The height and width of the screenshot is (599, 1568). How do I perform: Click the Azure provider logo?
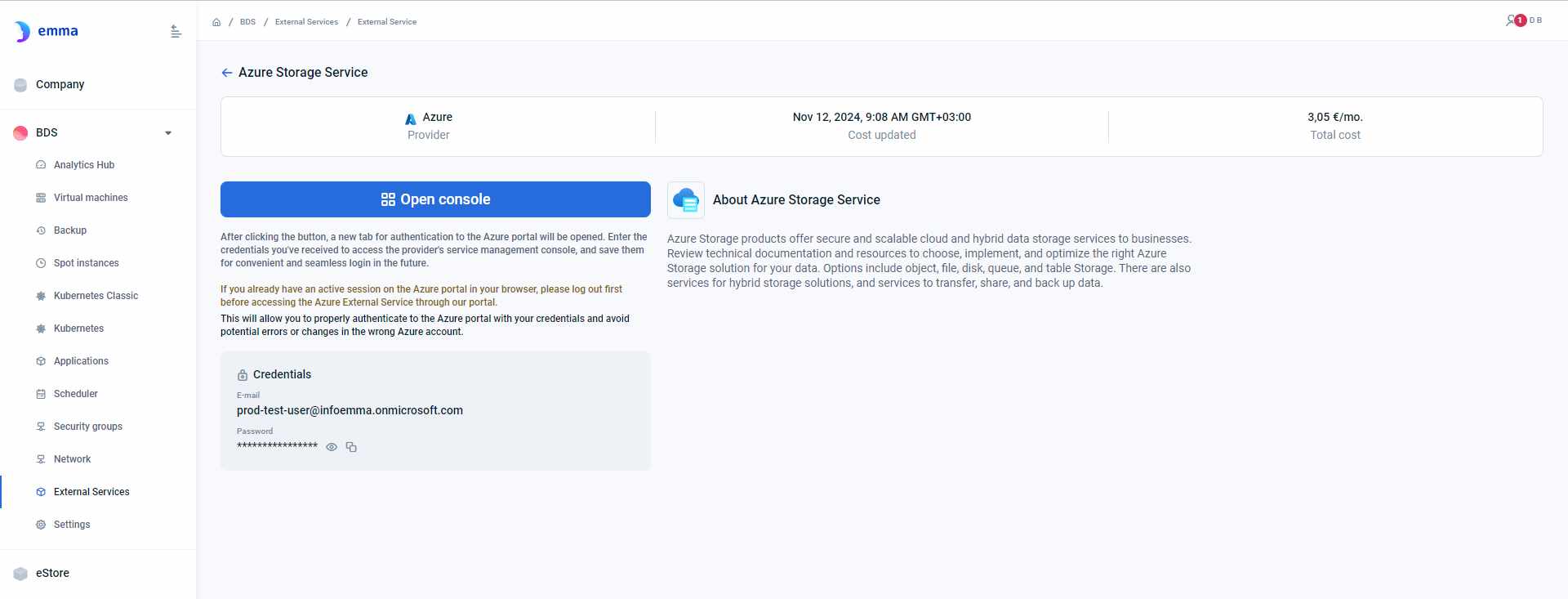pyautogui.click(x=411, y=118)
